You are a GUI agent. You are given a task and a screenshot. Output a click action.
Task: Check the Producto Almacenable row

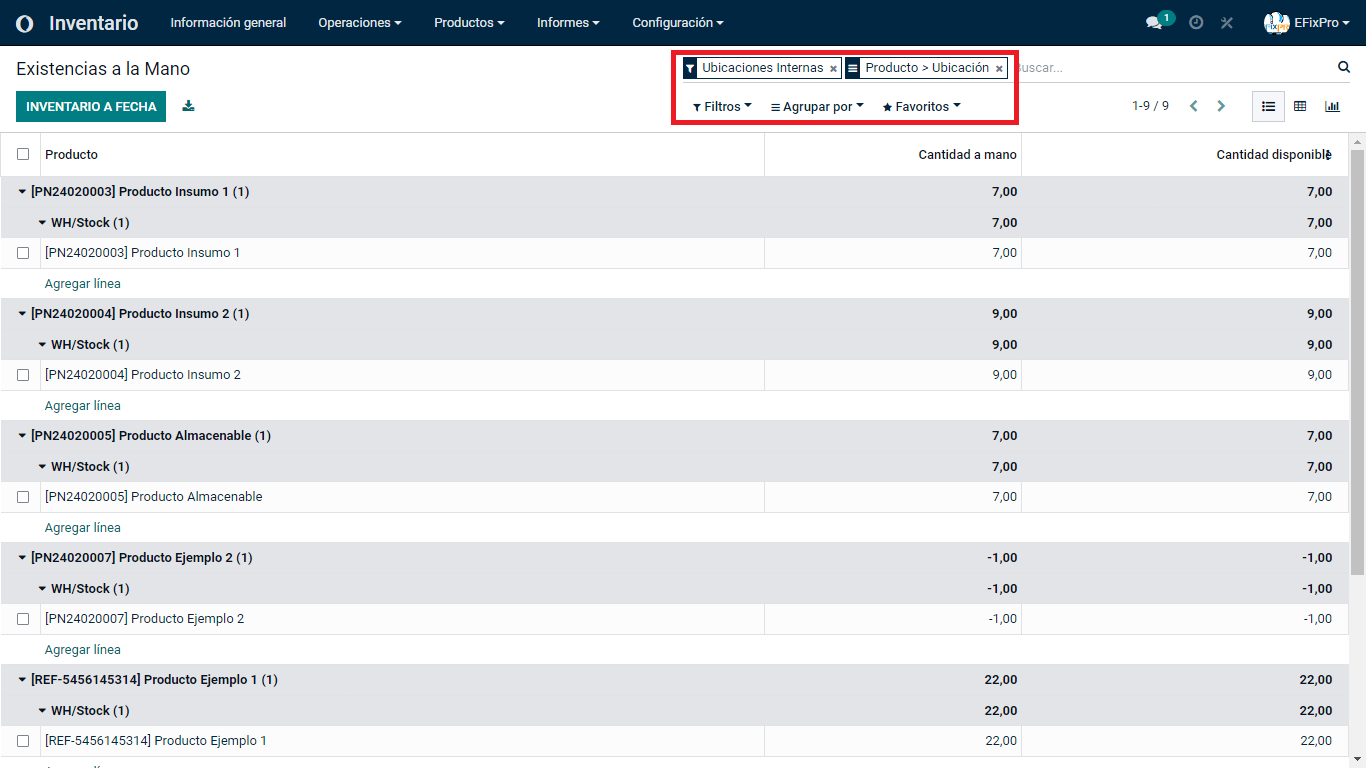click(23, 497)
